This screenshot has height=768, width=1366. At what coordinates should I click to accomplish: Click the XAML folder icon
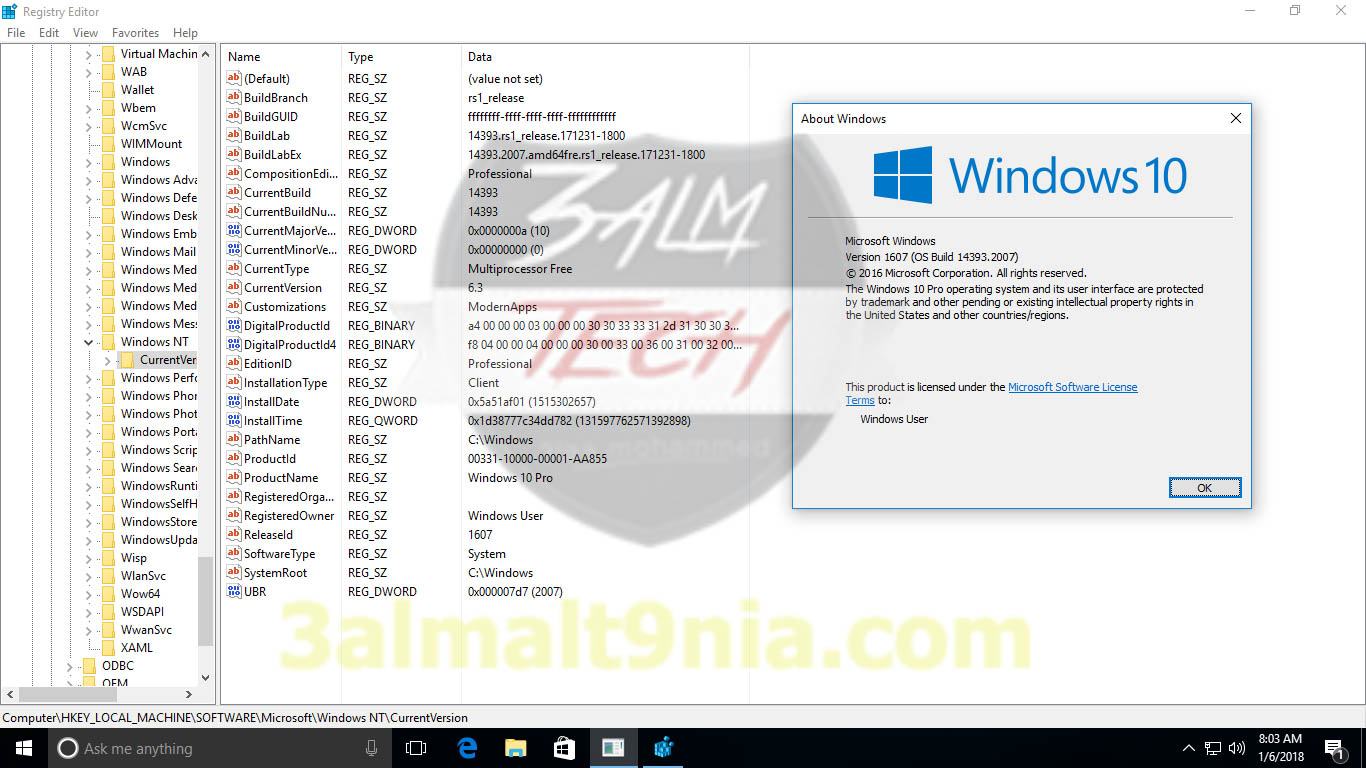coord(108,648)
